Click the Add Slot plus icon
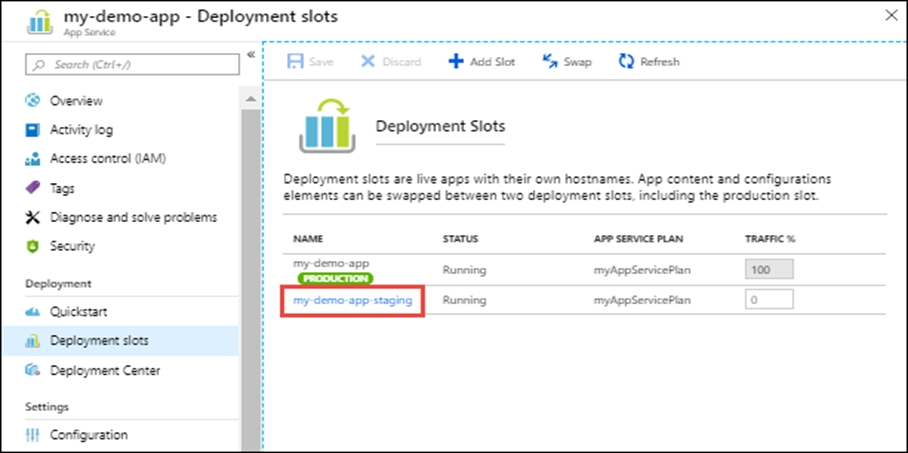Viewport: 908px width, 453px height. pos(455,62)
